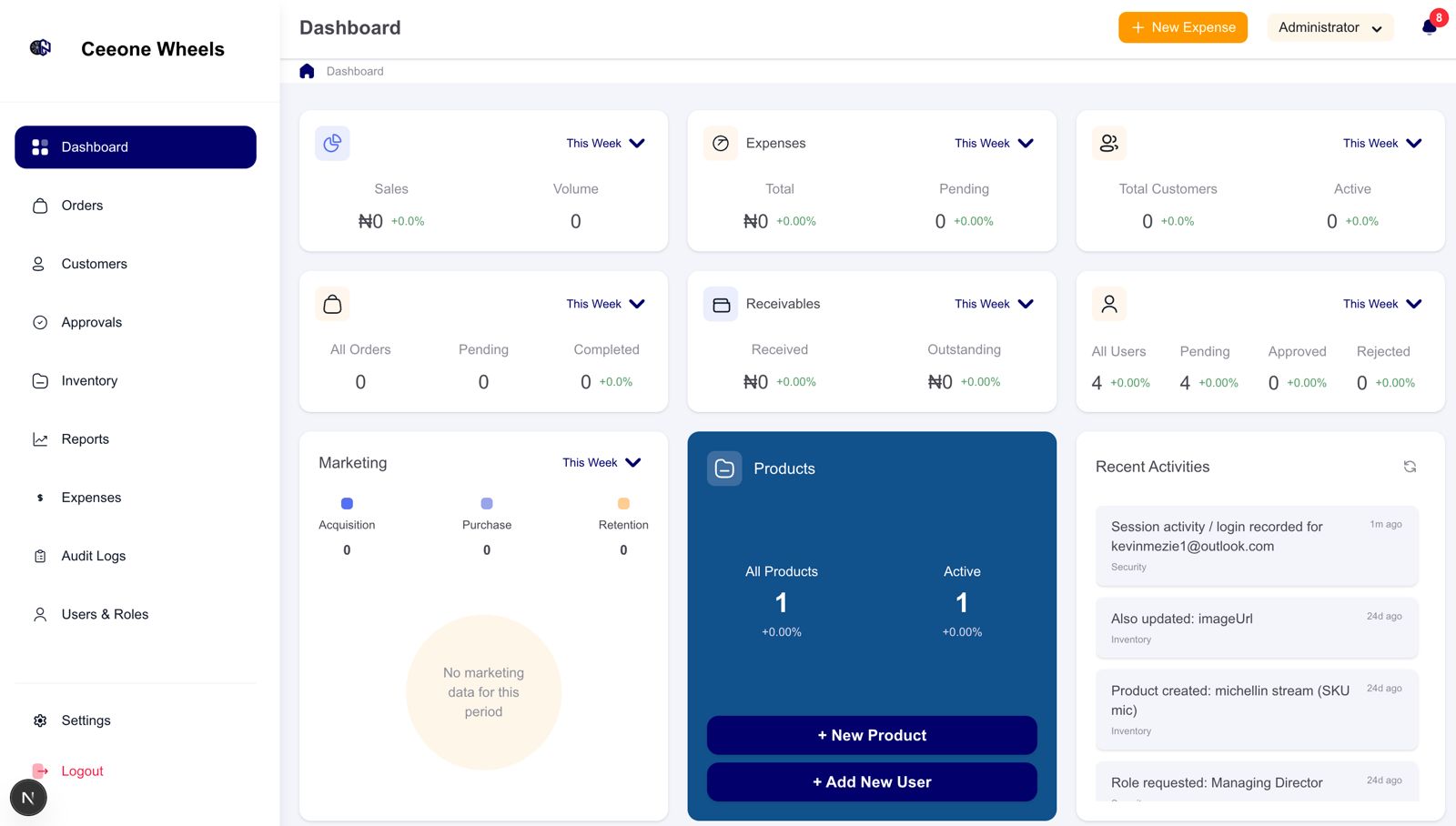Open the Expenses card This Week dropdown
Image resolution: width=1456 pixels, height=826 pixels.
tap(994, 143)
